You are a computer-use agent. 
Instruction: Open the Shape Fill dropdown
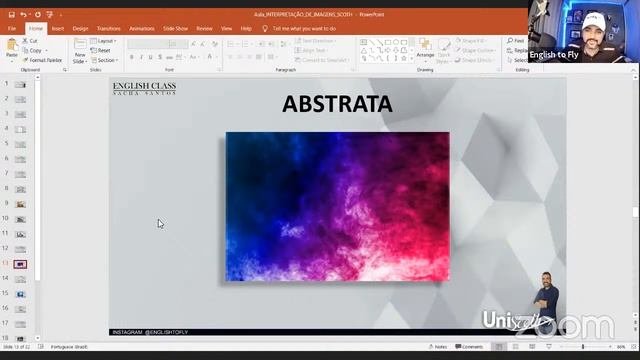click(470, 41)
